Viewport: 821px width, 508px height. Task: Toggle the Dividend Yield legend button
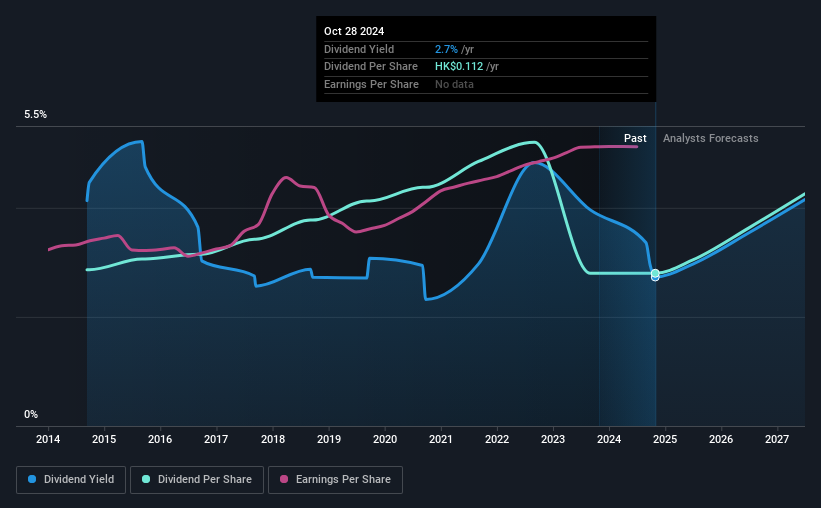coord(71,479)
